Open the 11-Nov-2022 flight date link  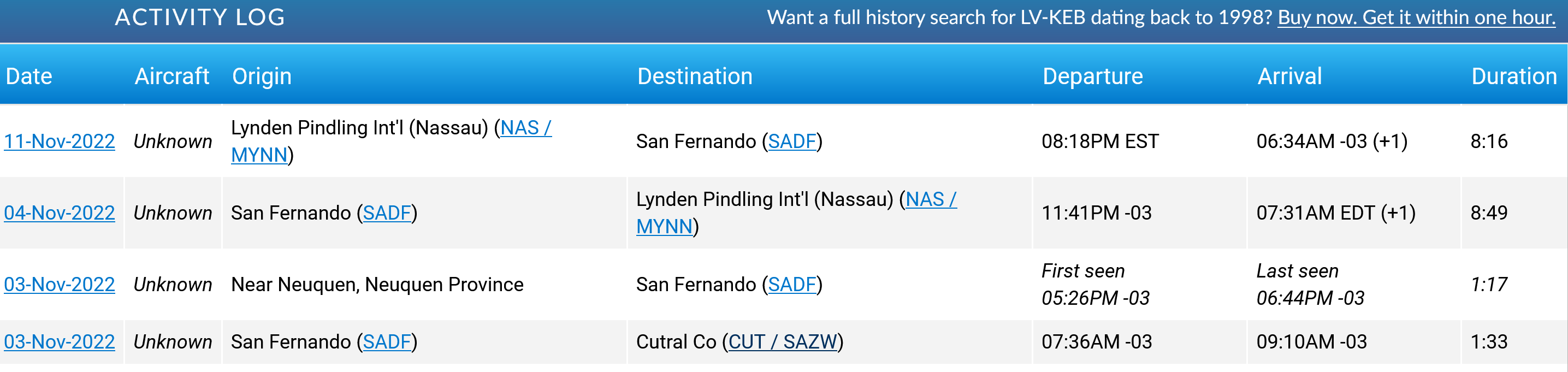click(x=60, y=142)
